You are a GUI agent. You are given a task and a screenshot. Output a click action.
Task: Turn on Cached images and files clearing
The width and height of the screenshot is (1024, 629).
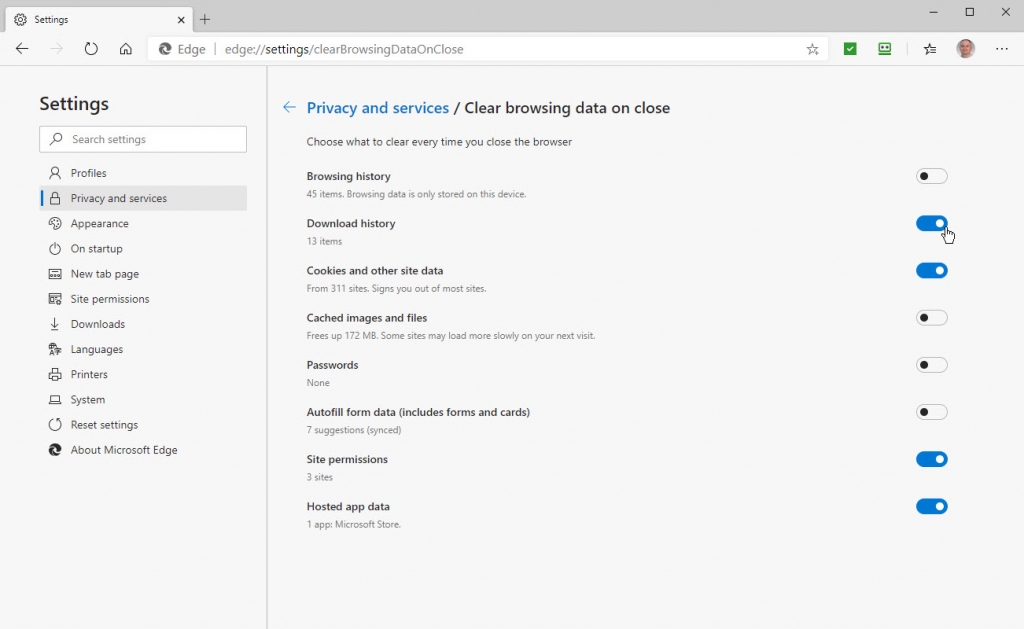point(932,317)
